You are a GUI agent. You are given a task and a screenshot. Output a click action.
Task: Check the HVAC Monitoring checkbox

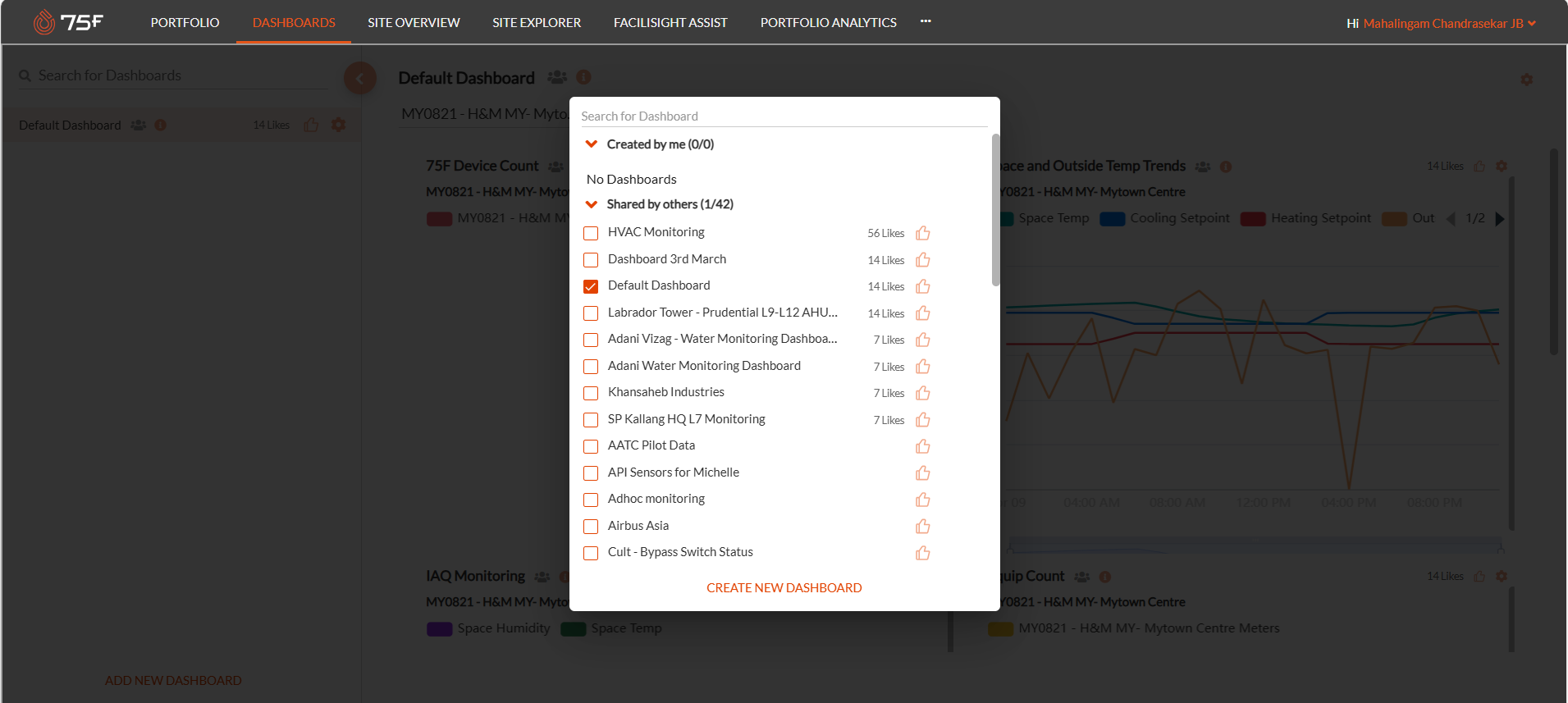(591, 233)
